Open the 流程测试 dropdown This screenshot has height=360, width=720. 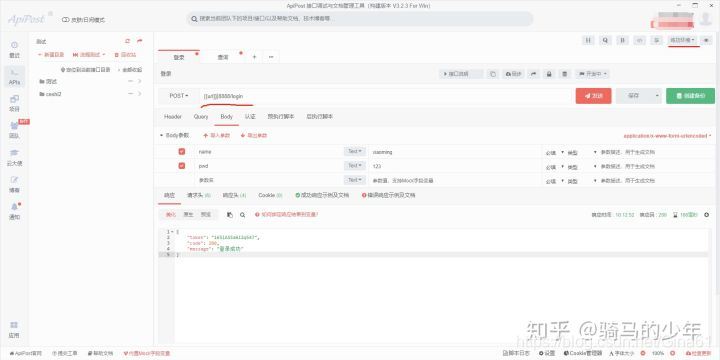tap(89, 55)
